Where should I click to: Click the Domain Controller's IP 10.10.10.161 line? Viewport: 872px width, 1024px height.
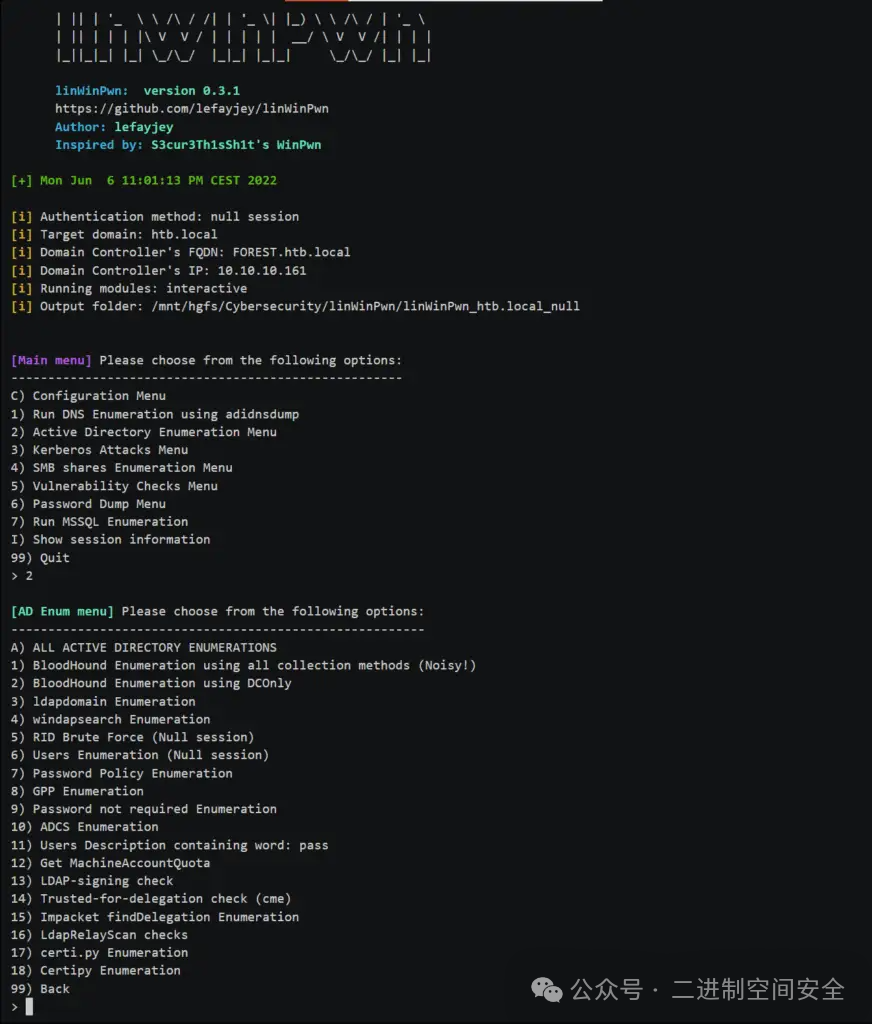pyautogui.click(x=159, y=270)
